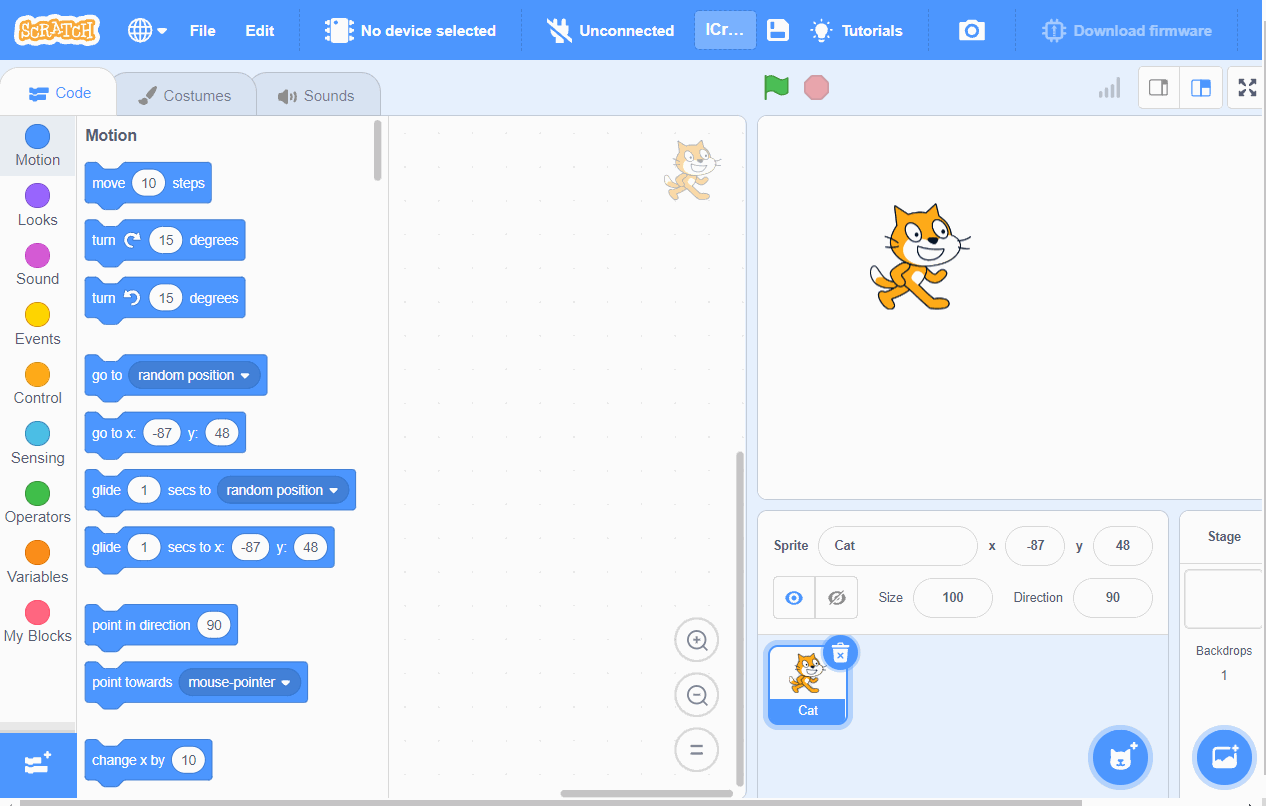Open point towards mouse-pointer dropdown
1266x806 pixels.
tap(240, 682)
